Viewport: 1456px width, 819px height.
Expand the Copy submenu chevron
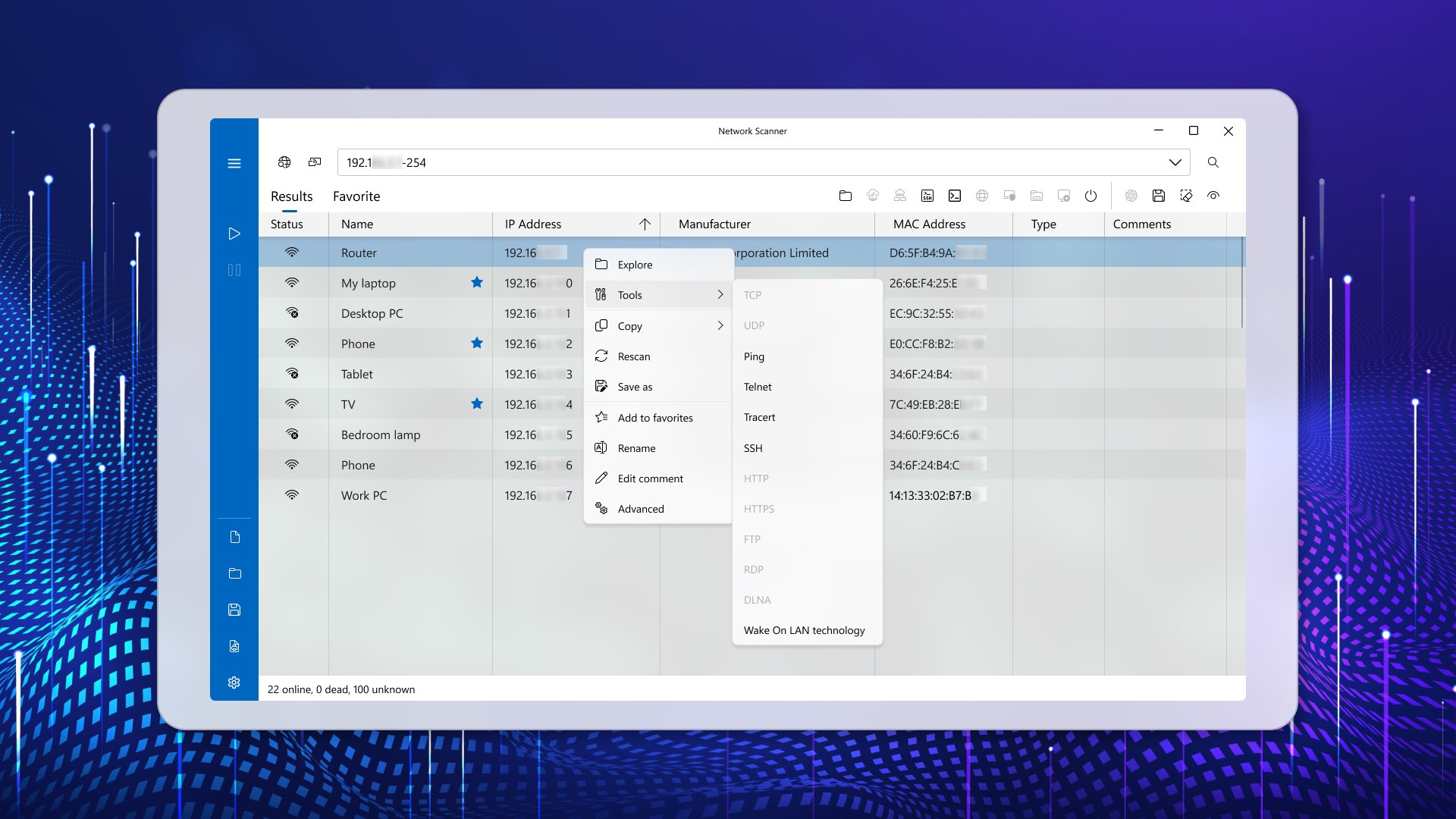[x=720, y=325]
